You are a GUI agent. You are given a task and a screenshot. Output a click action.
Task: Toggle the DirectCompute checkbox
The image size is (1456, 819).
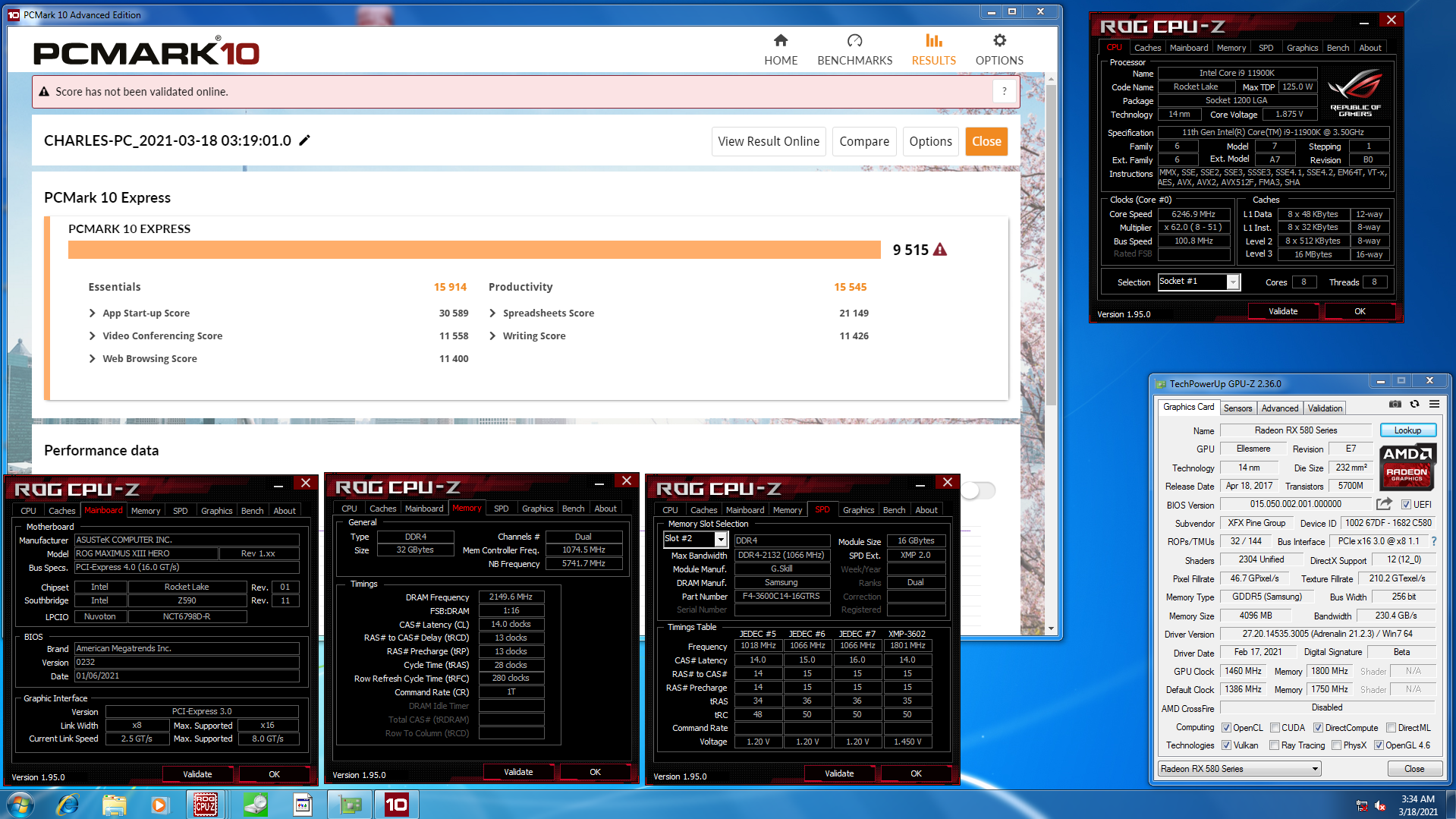tap(1318, 728)
